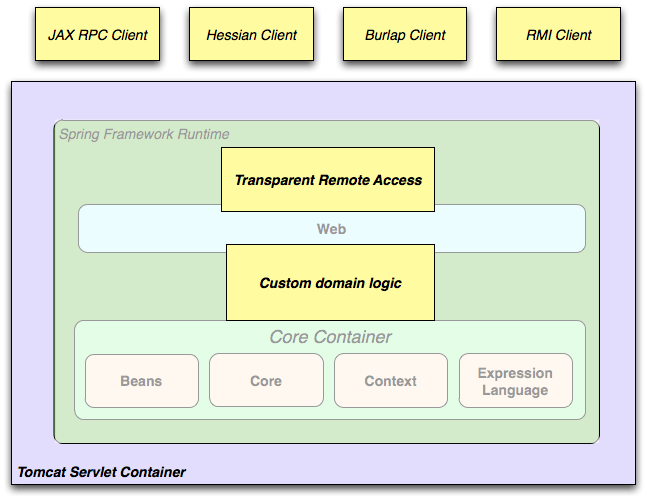The height and width of the screenshot is (500, 647).
Task: Click the word Language in Expression Language
Action: tap(515, 390)
